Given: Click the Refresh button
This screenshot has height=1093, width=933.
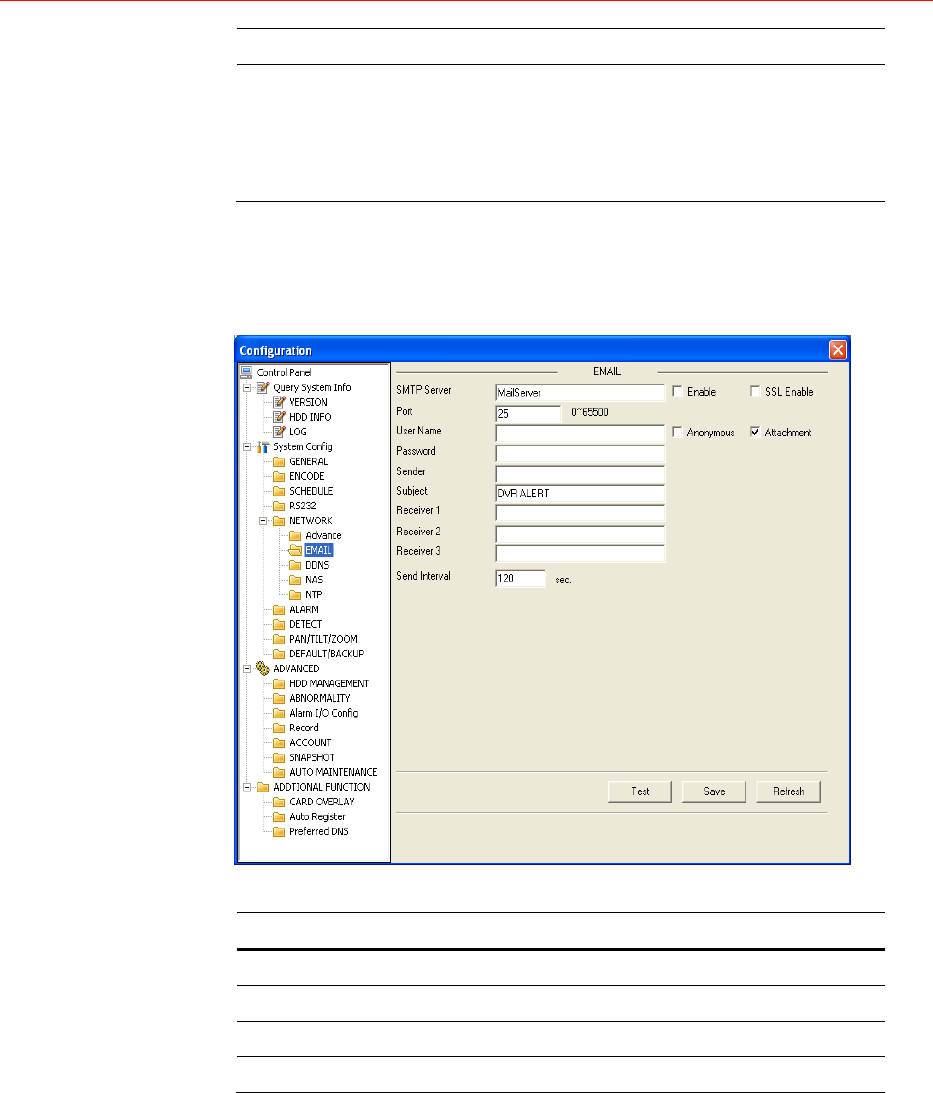Looking at the screenshot, I should (789, 792).
